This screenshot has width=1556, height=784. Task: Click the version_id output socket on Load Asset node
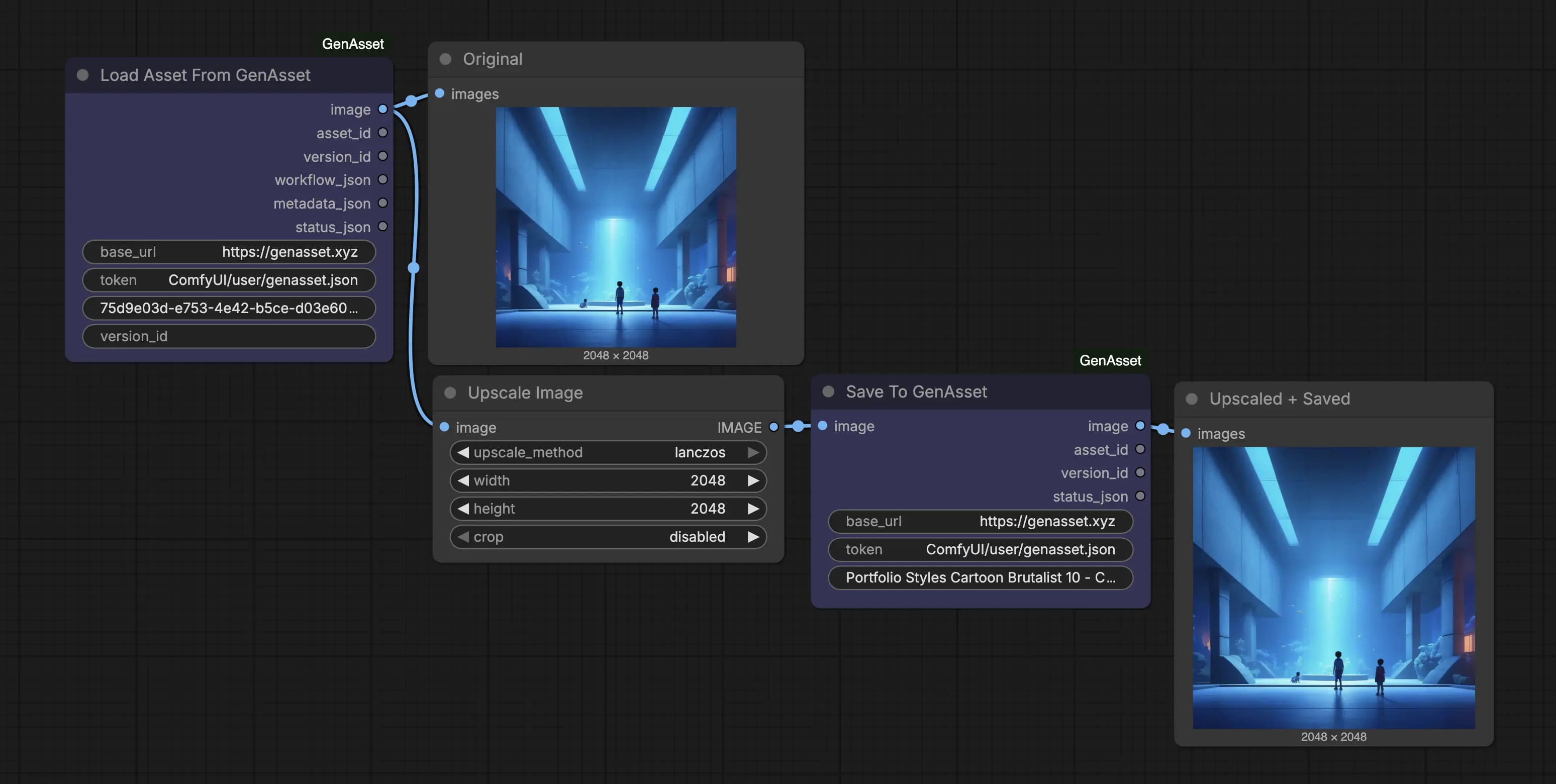(382, 156)
